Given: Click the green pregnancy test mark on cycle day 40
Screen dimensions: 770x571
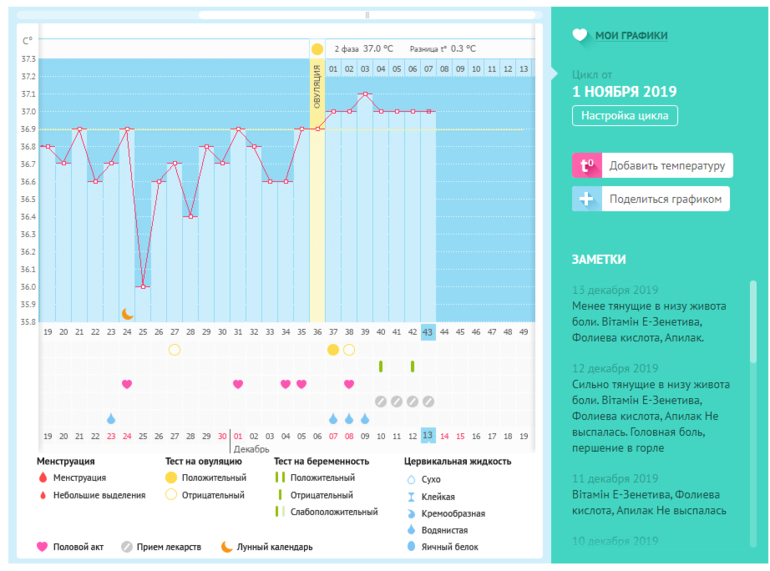Looking at the screenshot, I should click(x=381, y=366).
